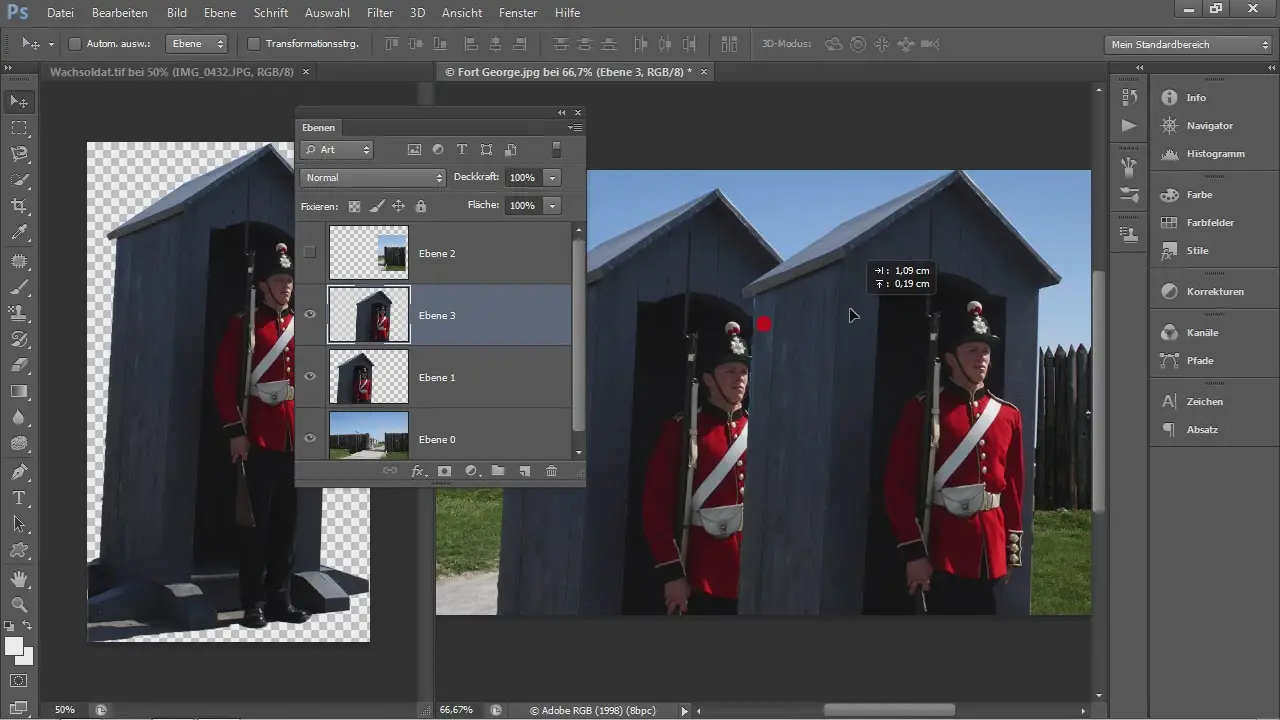Viewport: 1280px width, 720px height.
Task: Delete layer using trash icon
Action: (x=551, y=471)
